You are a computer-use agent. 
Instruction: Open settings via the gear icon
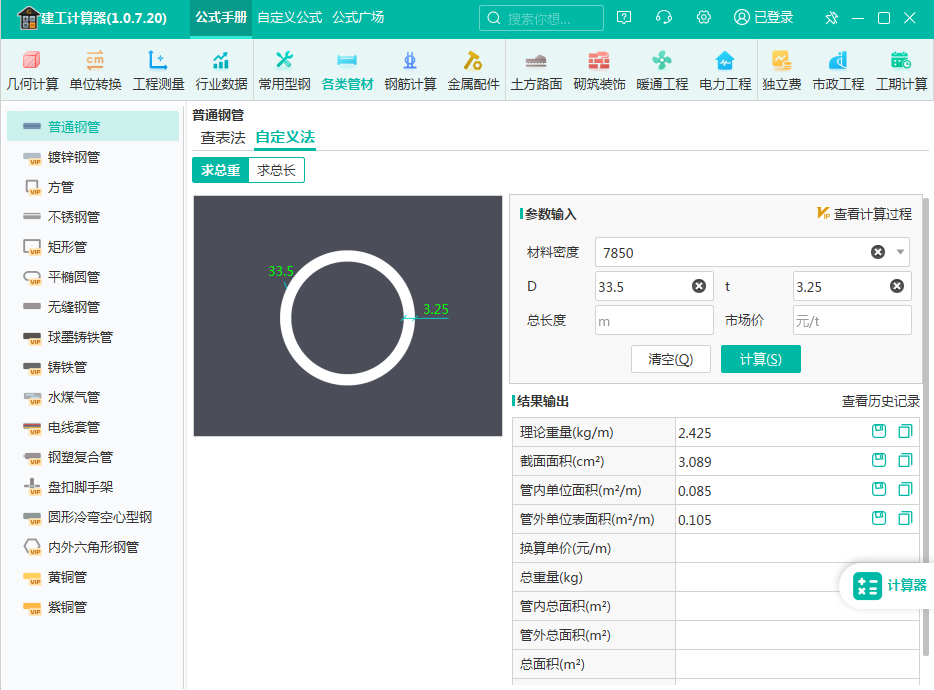[x=704, y=18]
